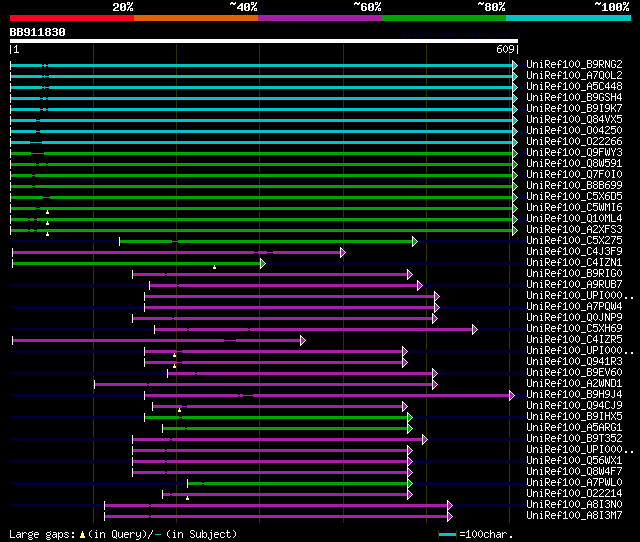640x542 pixels.
Task: Click the 'Large gaps' legend text
Action: (x=42, y=534)
